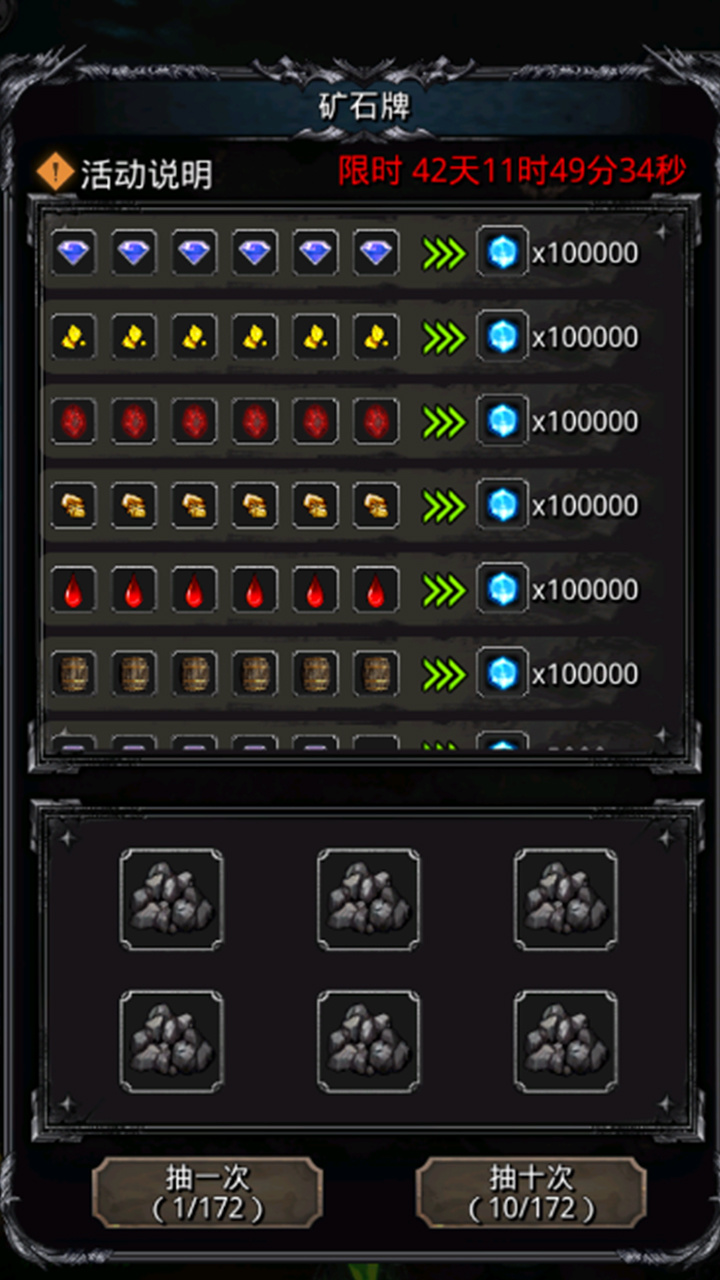Viewport: 720px width, 1280px height.
Task: Flip the top-middle ore card
Action: click(368, 899)
